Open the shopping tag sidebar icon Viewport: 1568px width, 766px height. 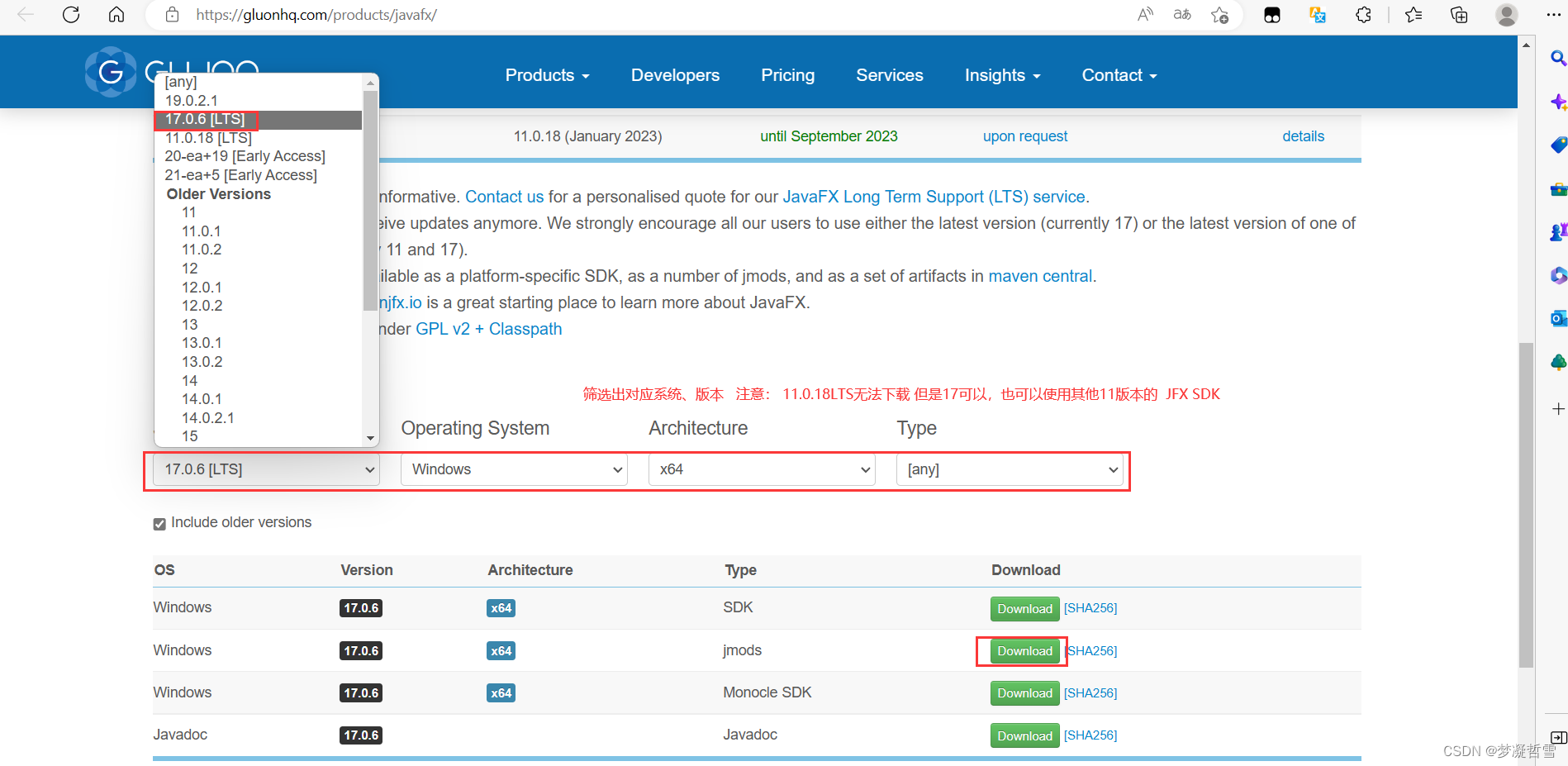click(1558, 145)
